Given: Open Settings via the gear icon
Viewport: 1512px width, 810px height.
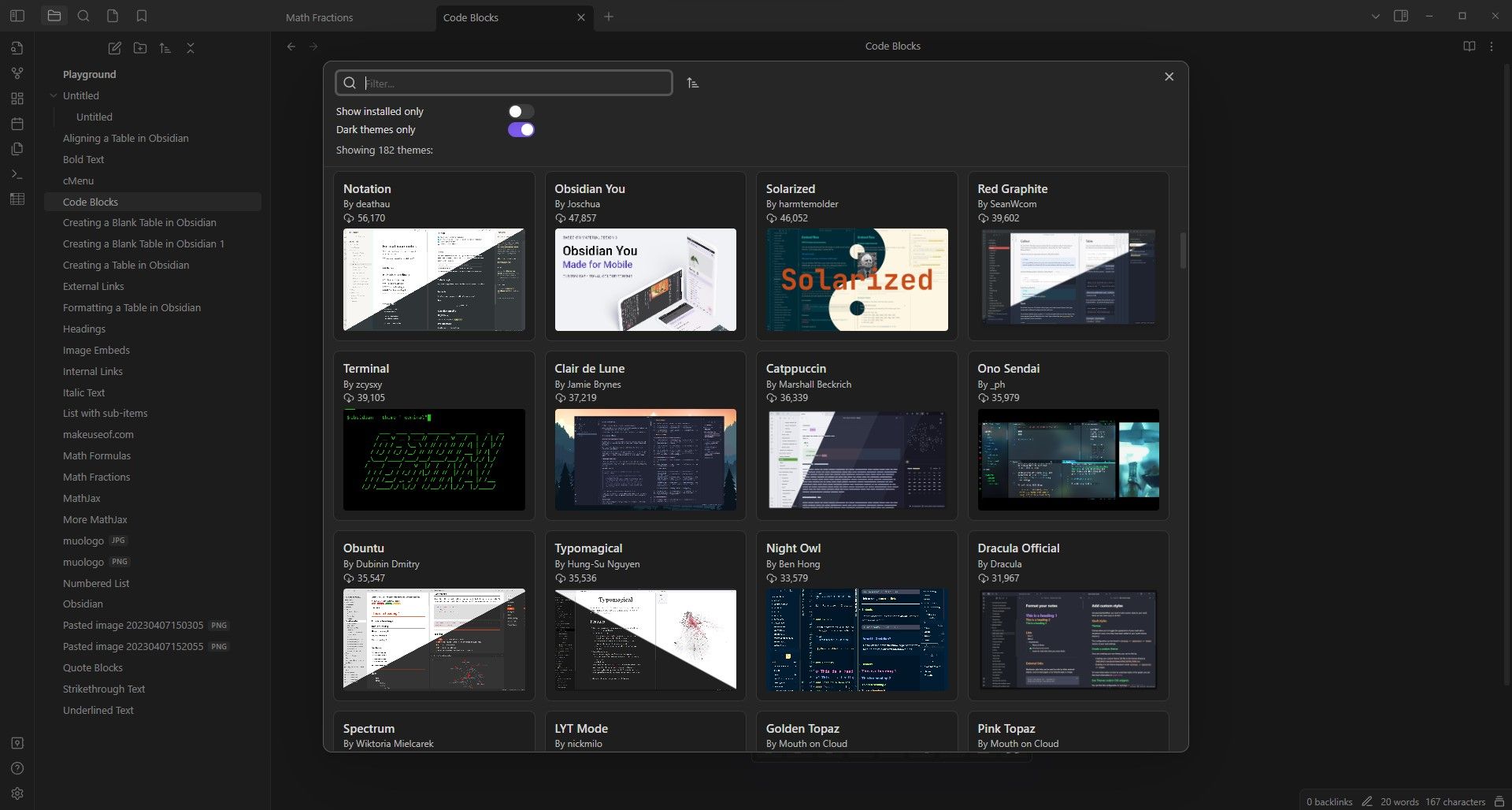Looking at the screenshot, I should 17,793.
